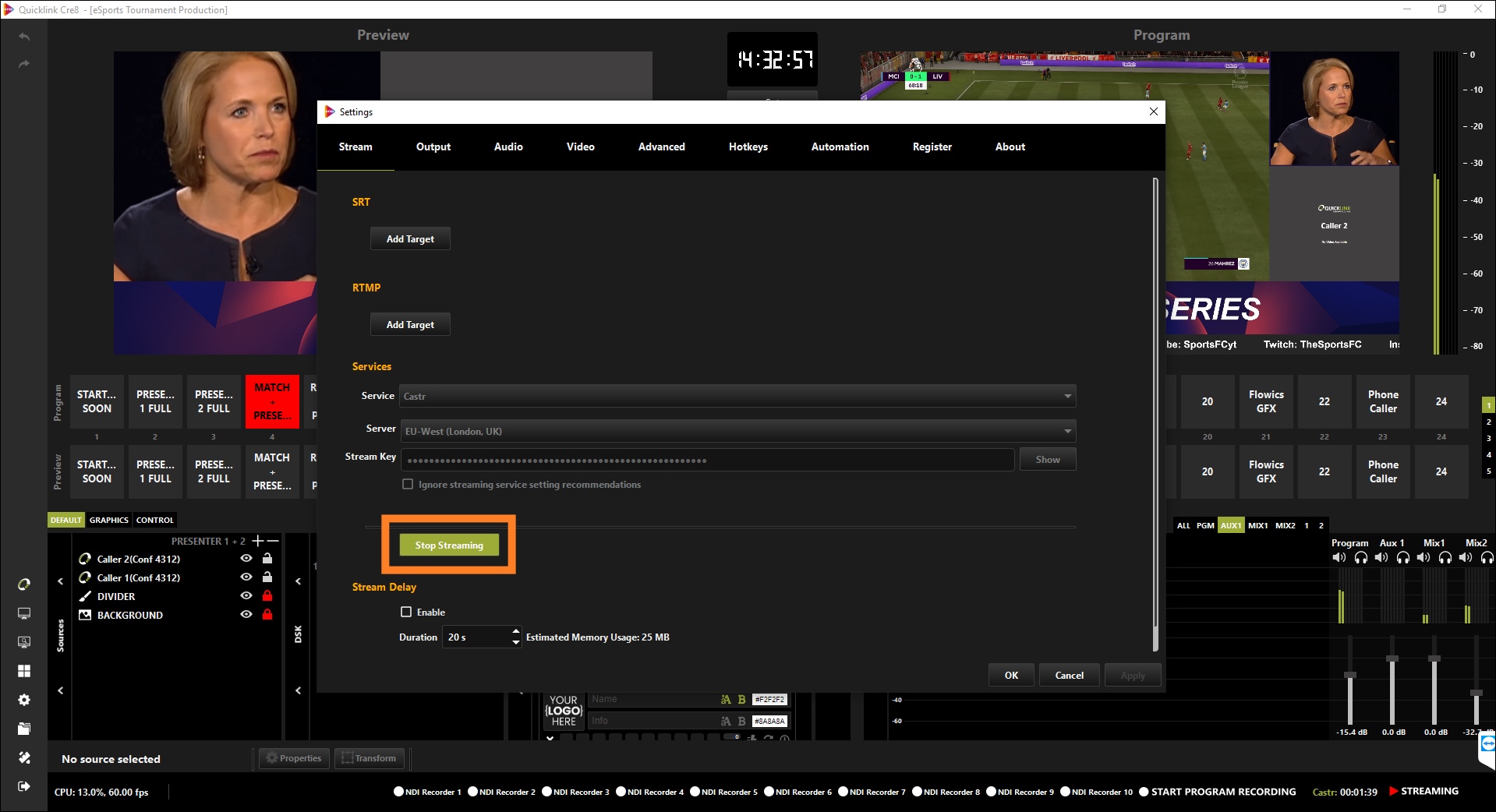Open the Service dropdown showing Castr
The height and width of the screenshot is (812, 1496).
[737, 396]
